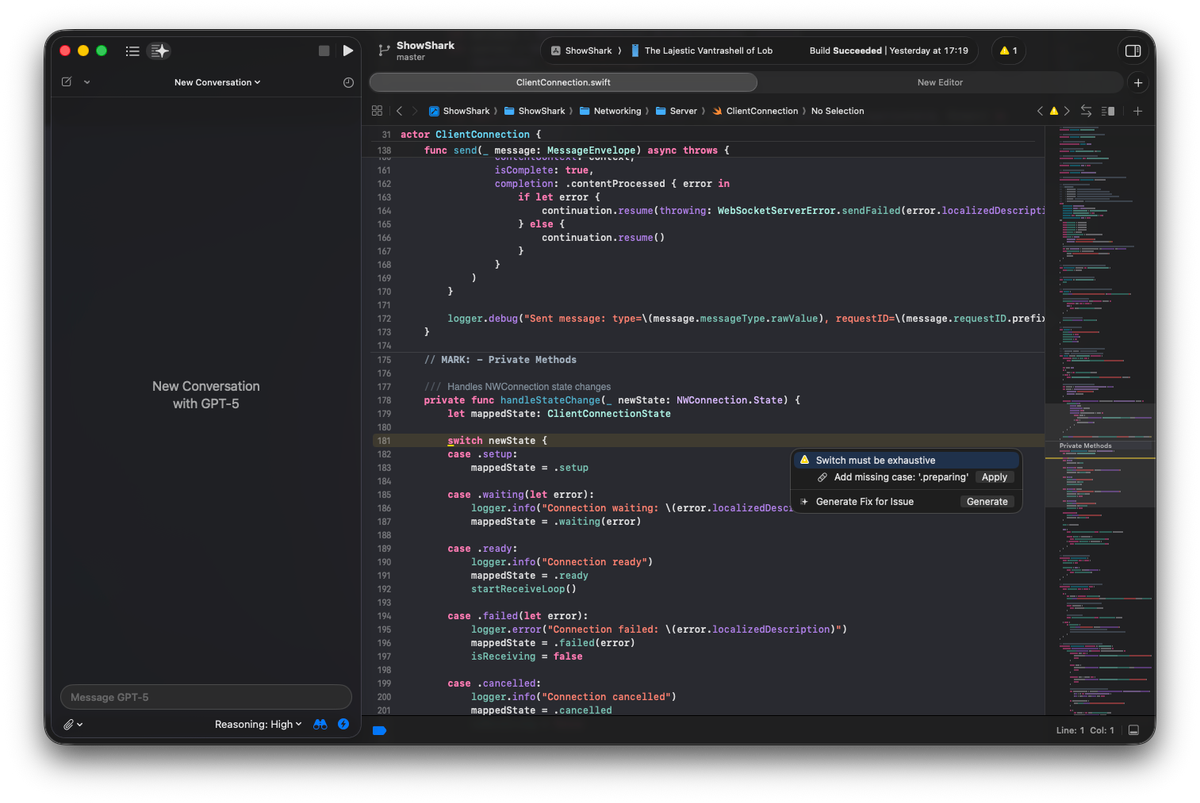Click the binoculars icon beside Reasoning

click(x=319, y=724)
